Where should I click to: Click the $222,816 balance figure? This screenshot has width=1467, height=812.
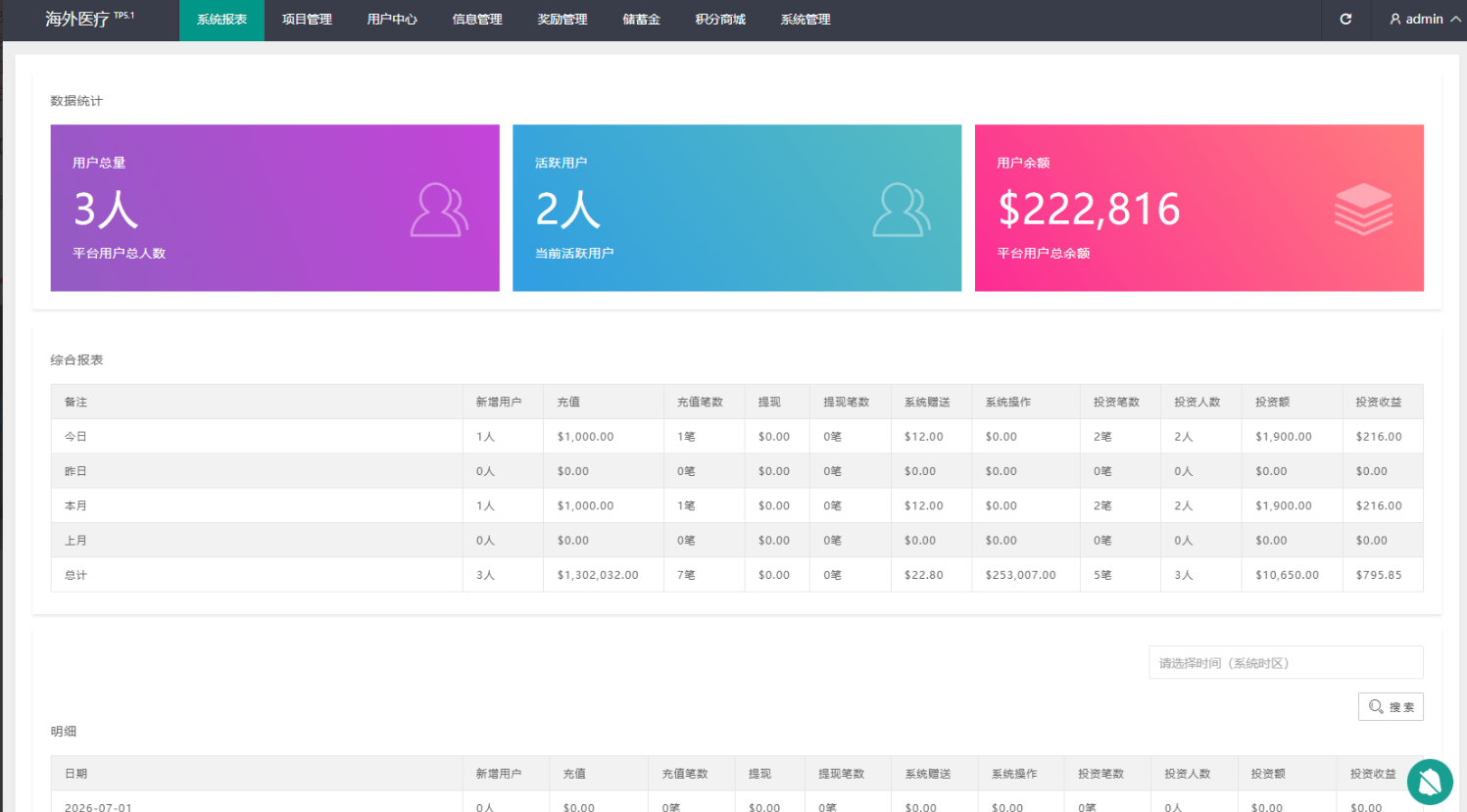click(1089, 209)
